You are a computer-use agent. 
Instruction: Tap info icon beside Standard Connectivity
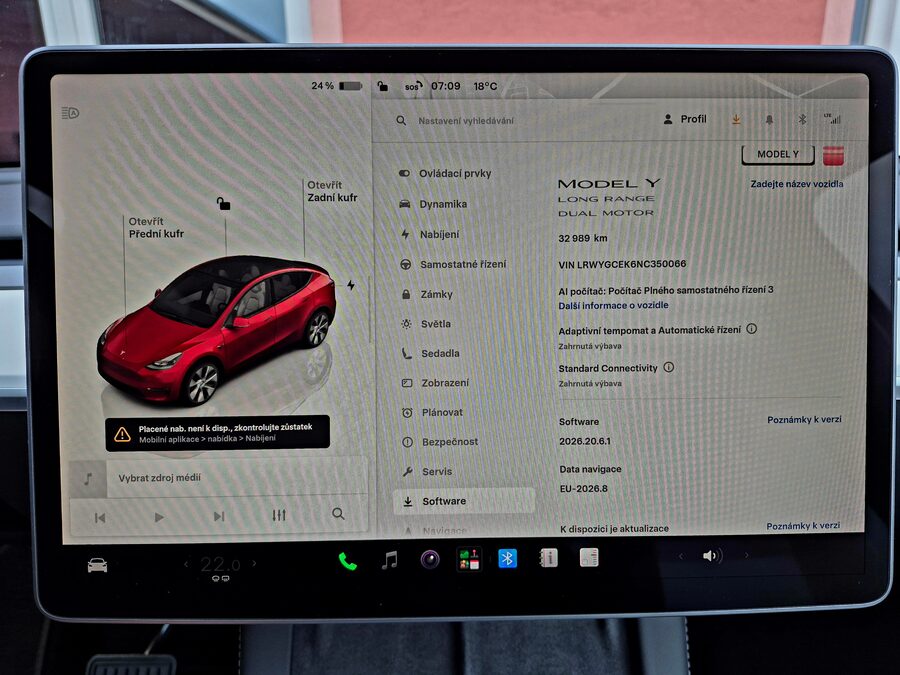click(x=669, y=367)
